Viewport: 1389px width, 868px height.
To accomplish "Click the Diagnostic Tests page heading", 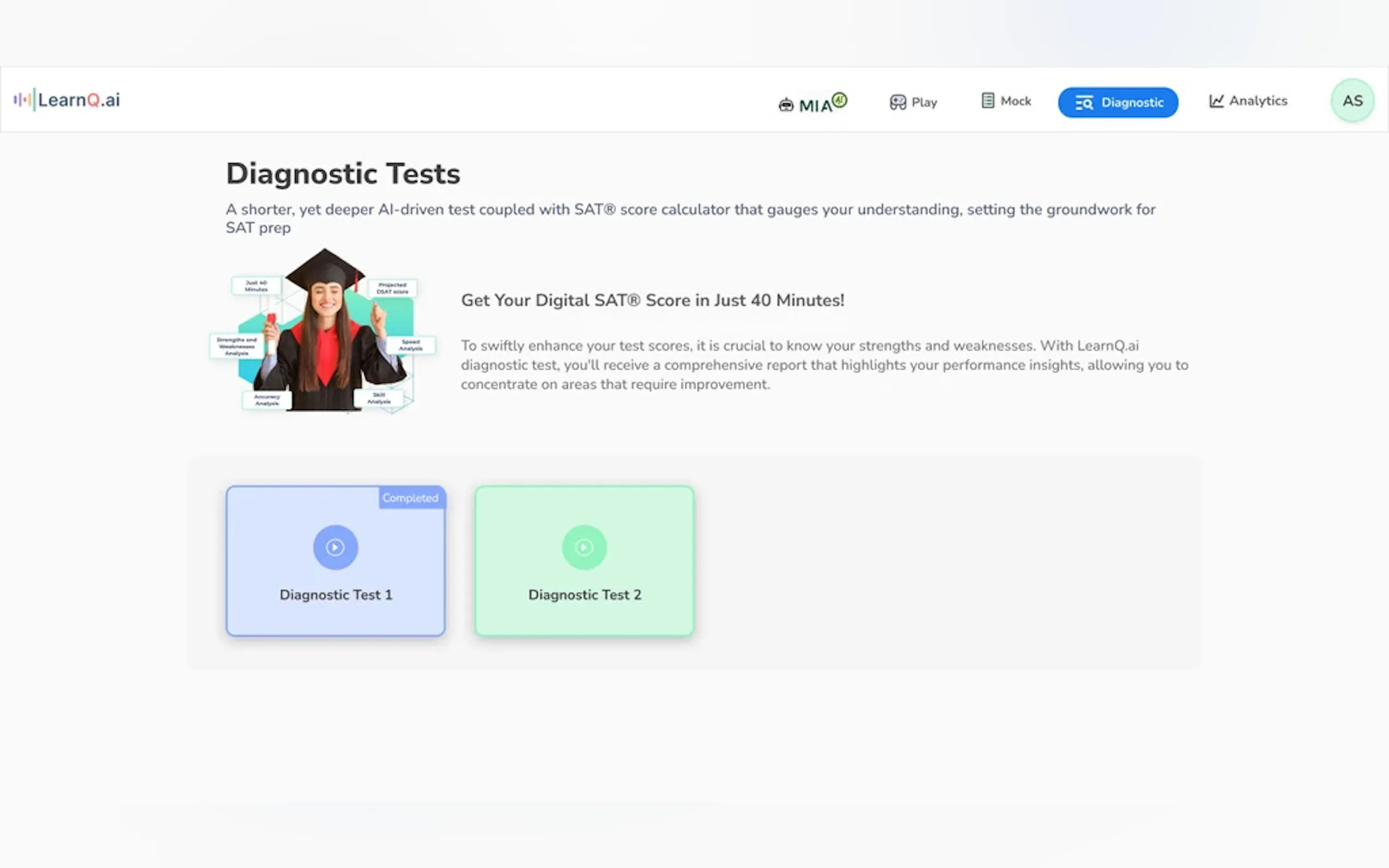I will (343, 173).
